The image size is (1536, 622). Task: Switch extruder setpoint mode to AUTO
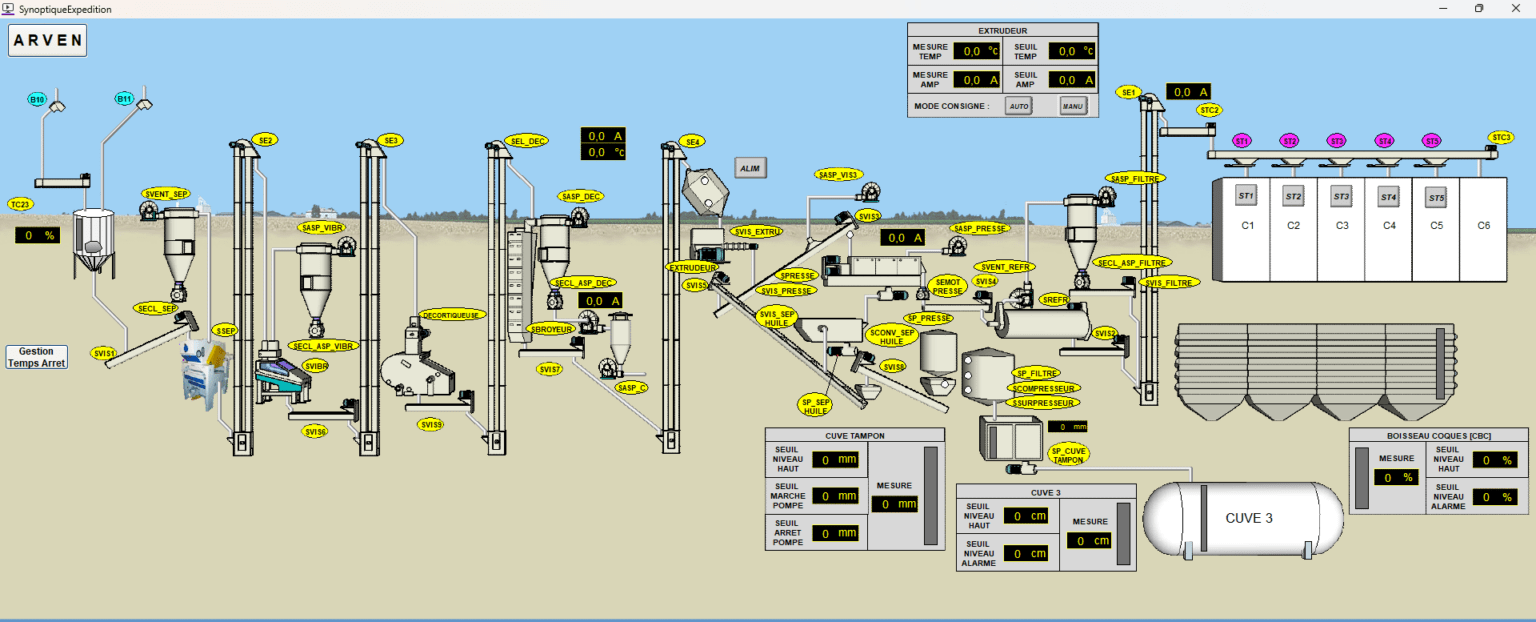[x=1018, y=106]
